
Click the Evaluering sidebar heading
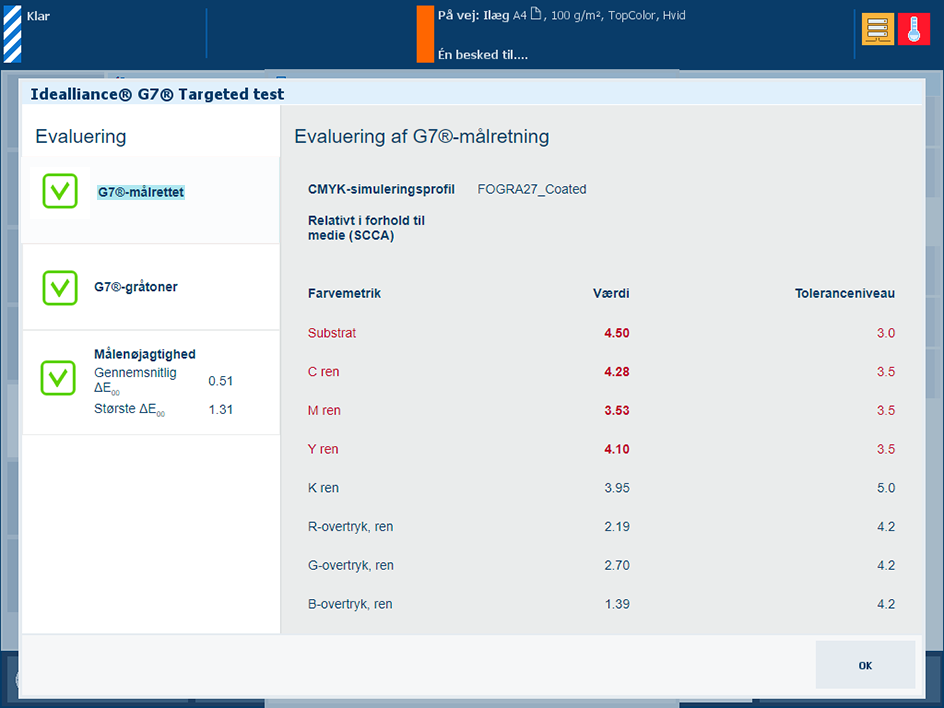pyautogui.click(x=81, y=137)
